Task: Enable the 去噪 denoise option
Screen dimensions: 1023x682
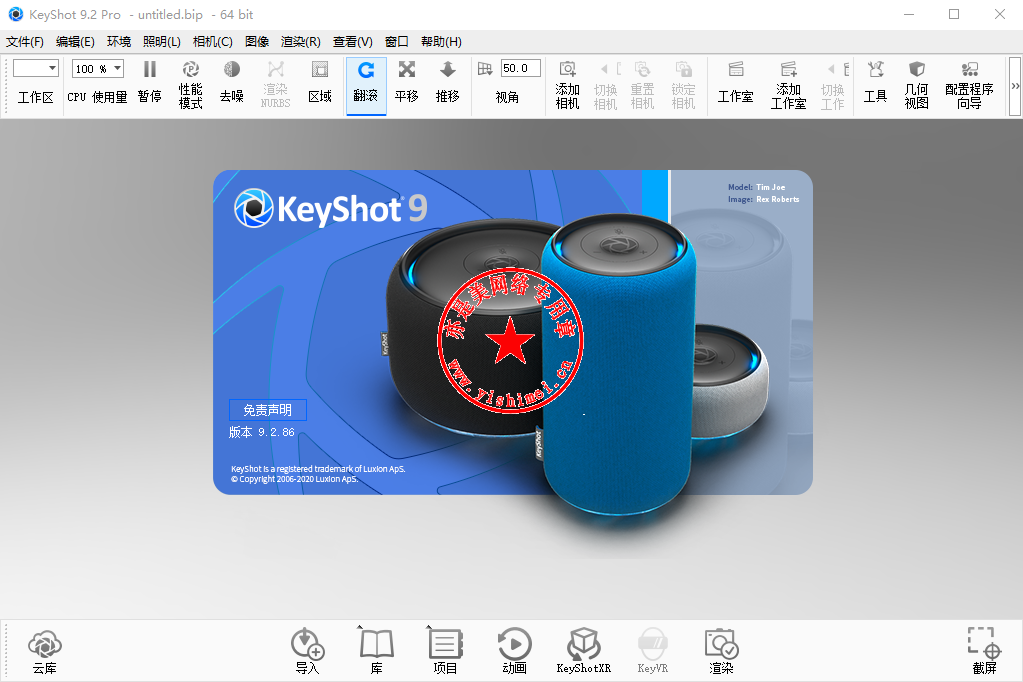Action: click(232, 85)
